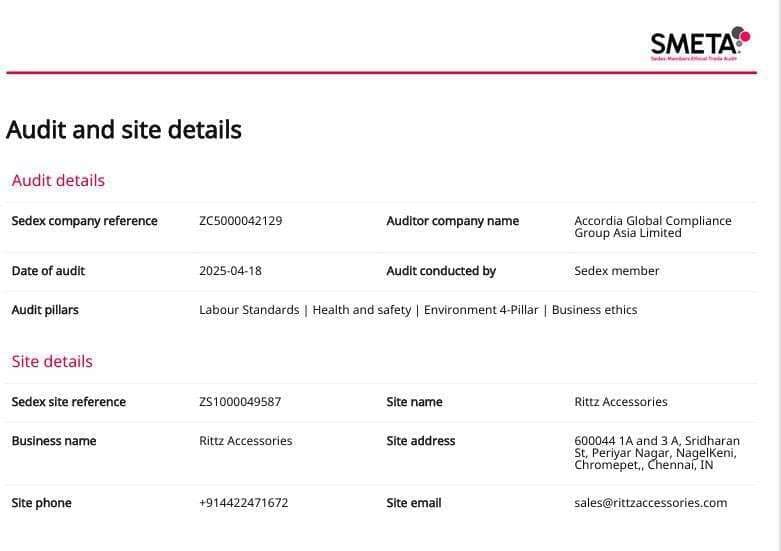Click the Environment 4-Pillar text
This screenshot has height=551, width=781.
[481, 310]
